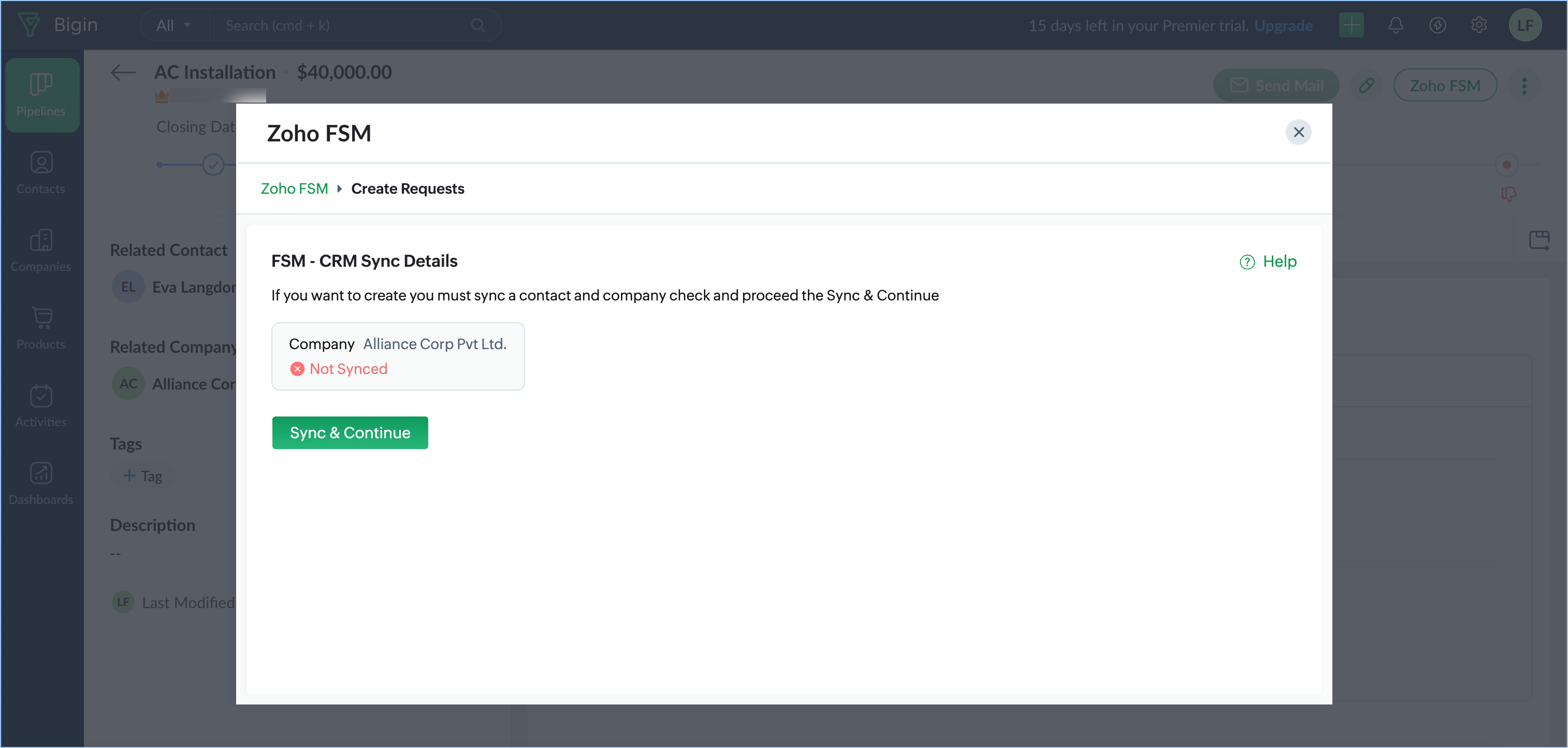
Task: Click the green plus create icon
Action: click(x=1352, y=25)
